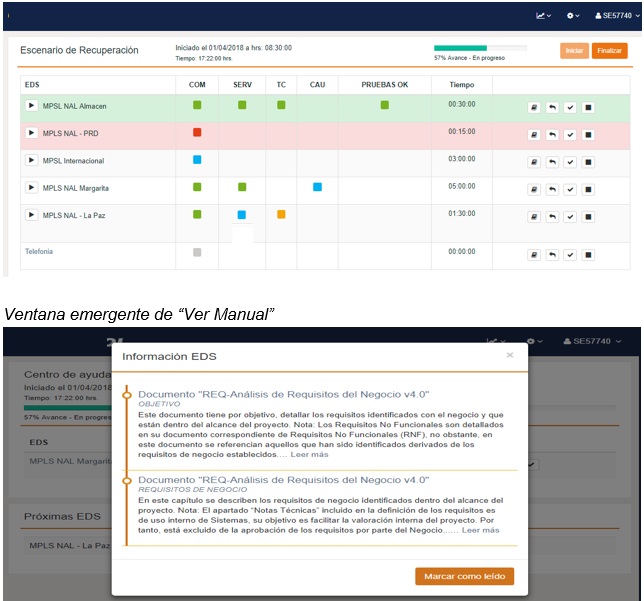Click stop square icon in MPLS NAL Margarita row
Image resolution: width=644 pixels, height=601 pixels.
tap(588, 188)
